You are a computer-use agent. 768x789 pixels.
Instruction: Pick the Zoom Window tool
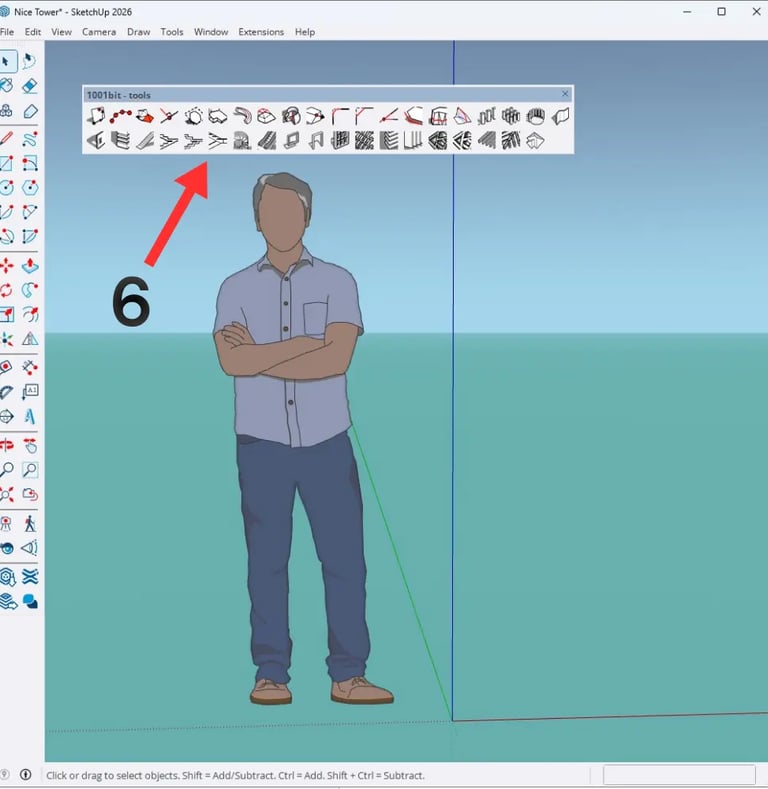(30, 470)
